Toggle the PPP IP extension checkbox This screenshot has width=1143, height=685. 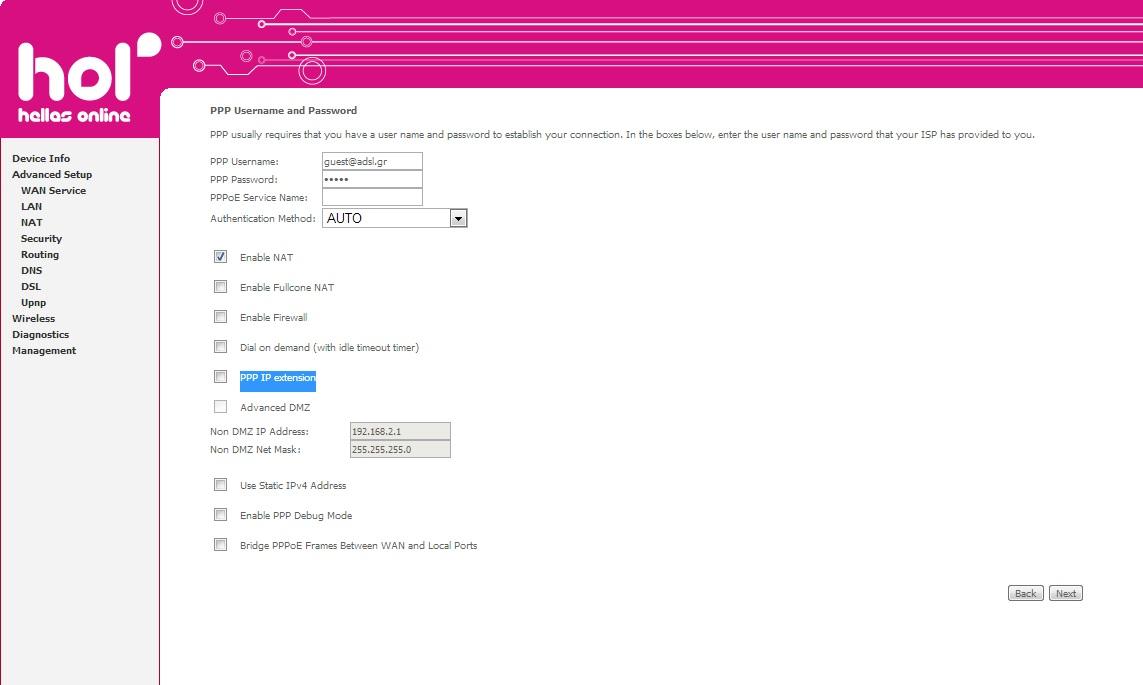pyautogui.click(x=220, y=377)
